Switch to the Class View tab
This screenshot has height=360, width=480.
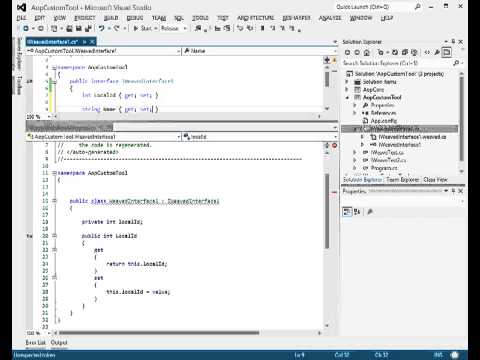435,180
